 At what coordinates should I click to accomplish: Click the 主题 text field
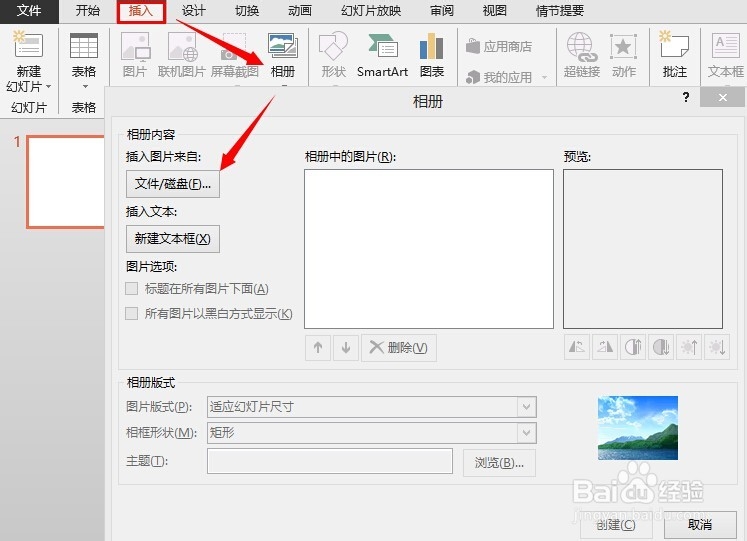tap(330, 461)
